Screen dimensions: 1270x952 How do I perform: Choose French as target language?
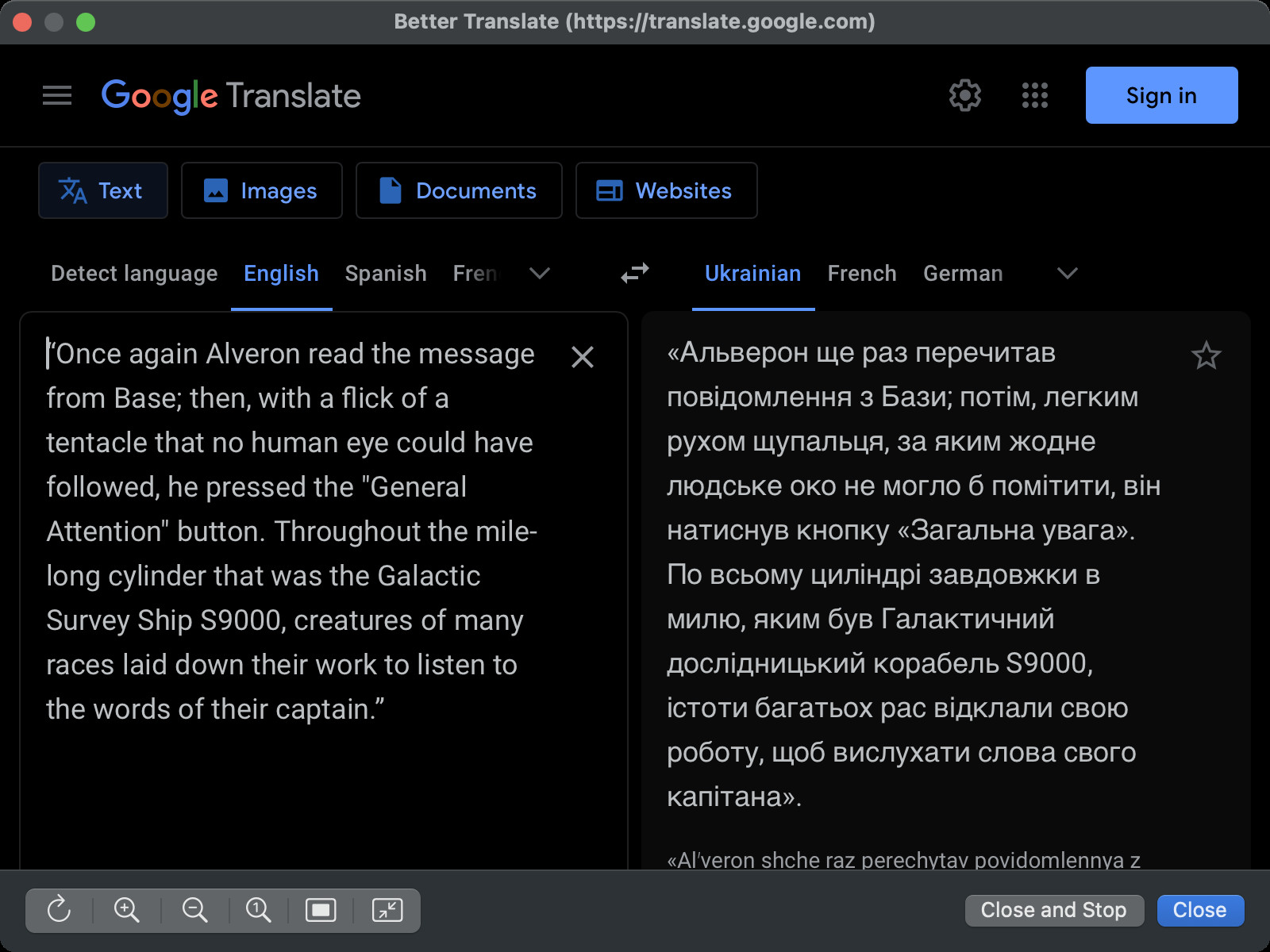point(862,274)
